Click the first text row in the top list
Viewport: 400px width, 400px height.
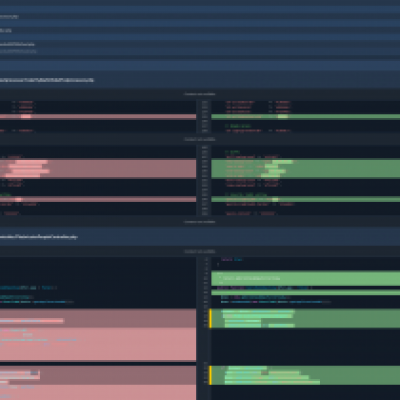pyautogui.click(x=9, y=16)
